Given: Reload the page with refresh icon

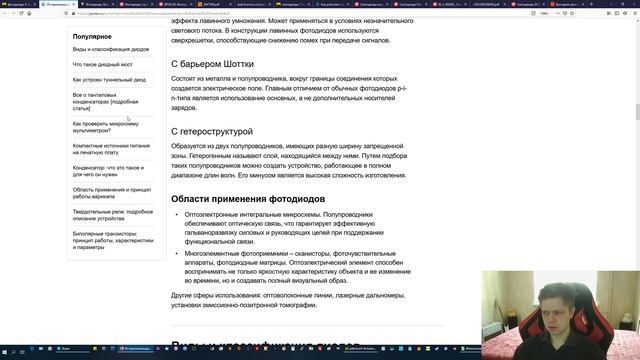Looking at the screenshot, I should pos(21,13).
